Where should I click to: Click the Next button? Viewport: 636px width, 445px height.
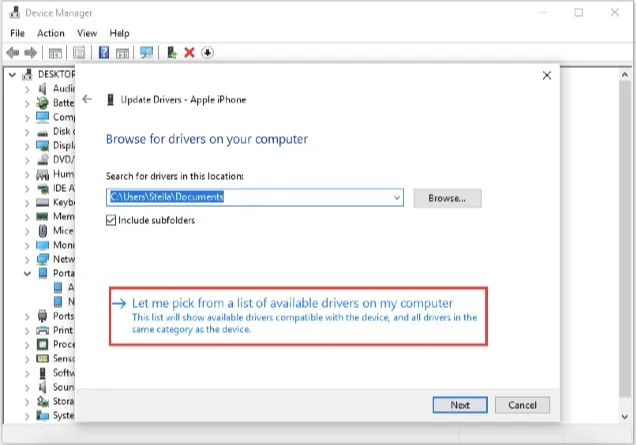[x=460, y=405]
